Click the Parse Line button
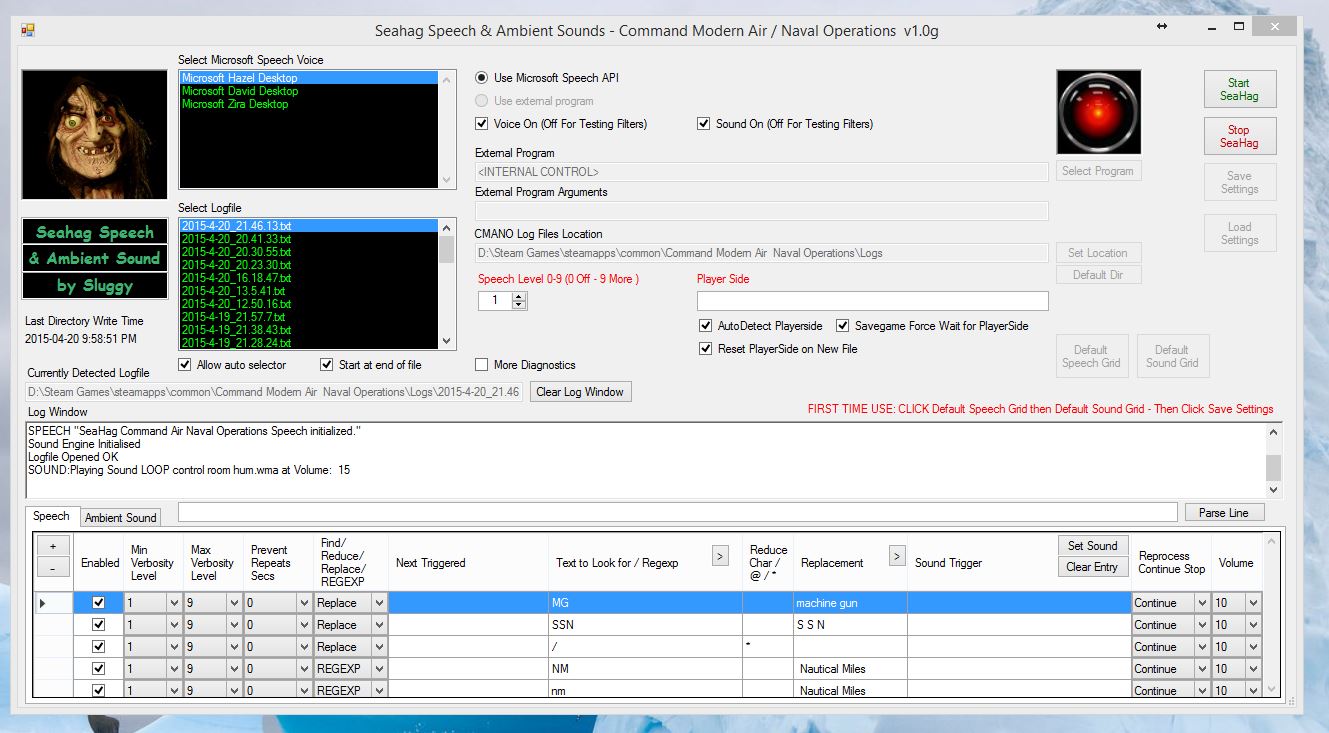 [x=1224, y=513]
